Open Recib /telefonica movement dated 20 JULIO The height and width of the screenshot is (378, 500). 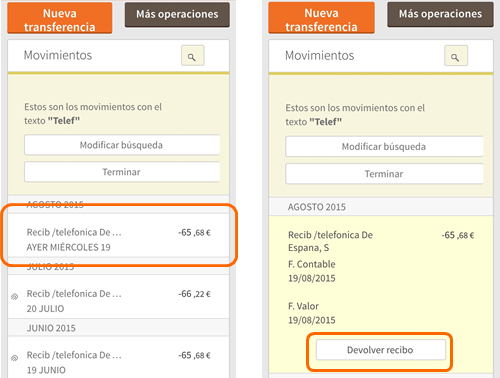coord(118,297)
